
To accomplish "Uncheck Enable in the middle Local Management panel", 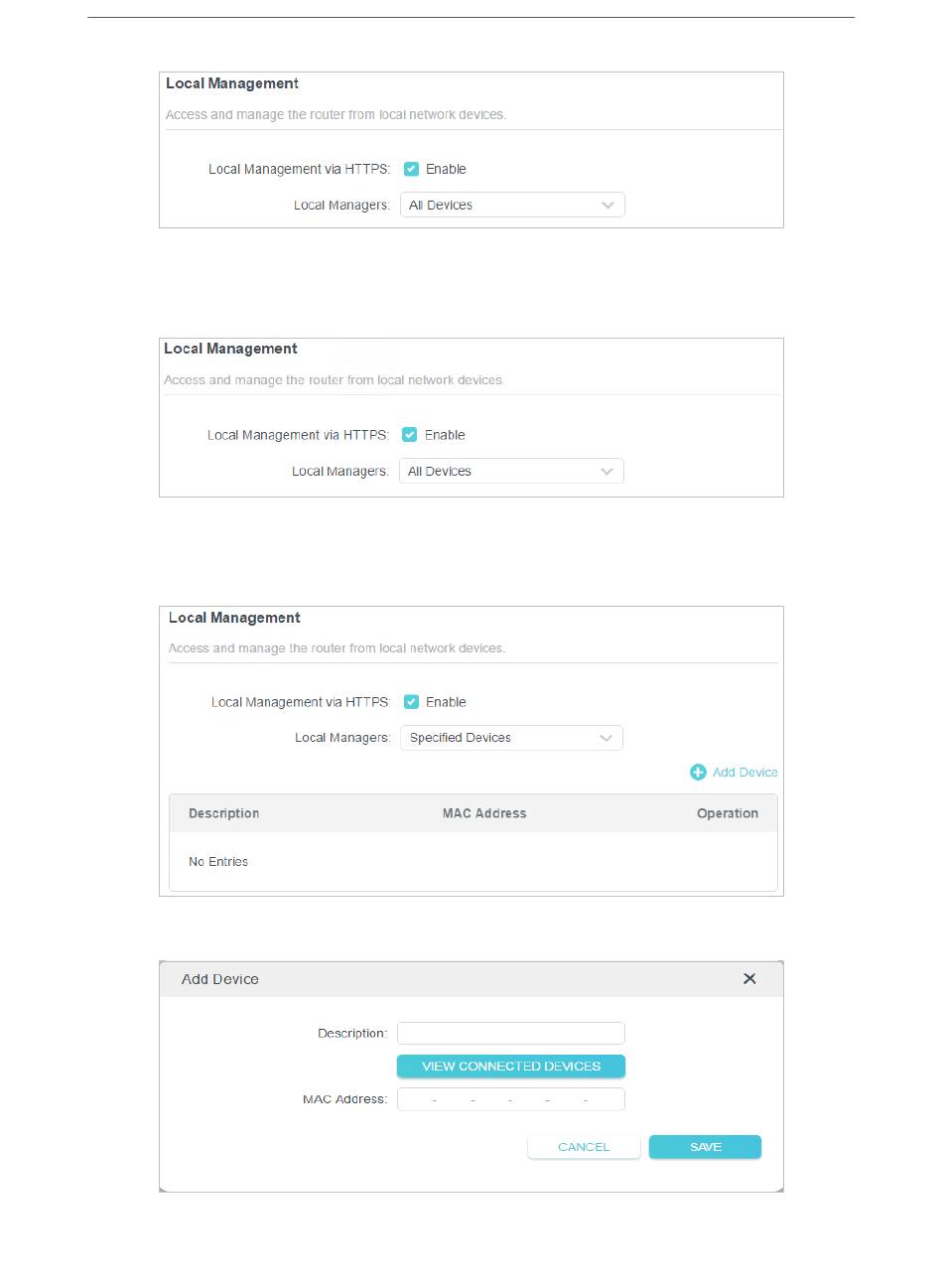I will 410,435.
